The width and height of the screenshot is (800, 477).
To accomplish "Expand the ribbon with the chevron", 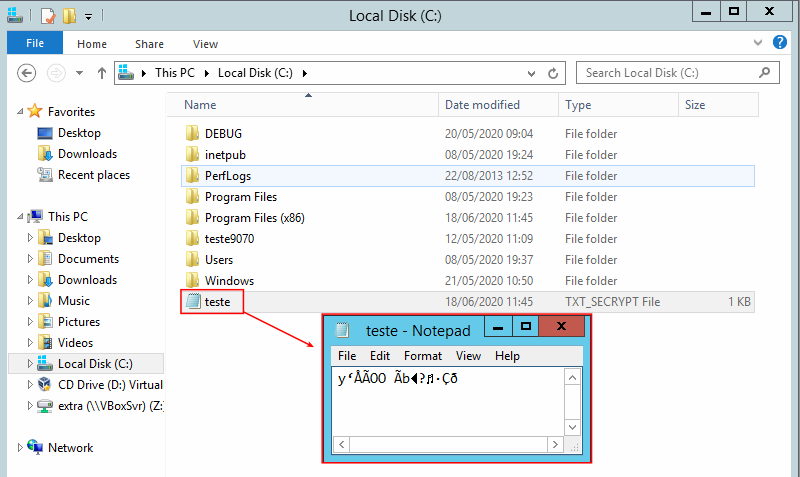I will [x=756, y=44].
